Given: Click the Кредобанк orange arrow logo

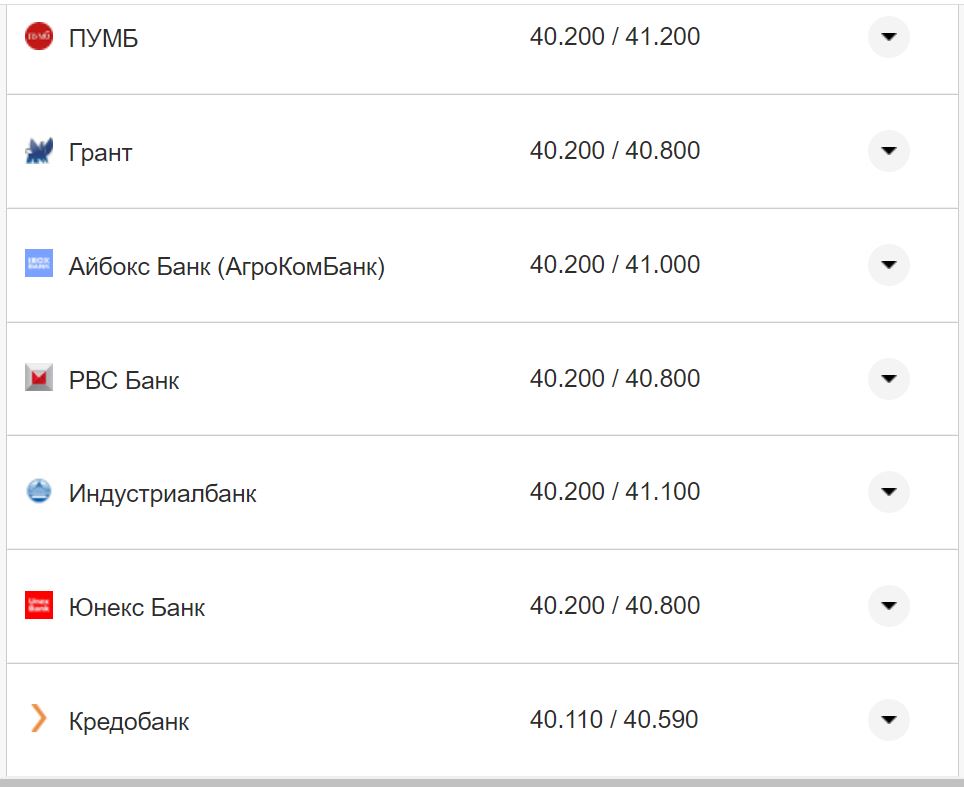Looking at the screenshot, I should [x=38, y=719].
